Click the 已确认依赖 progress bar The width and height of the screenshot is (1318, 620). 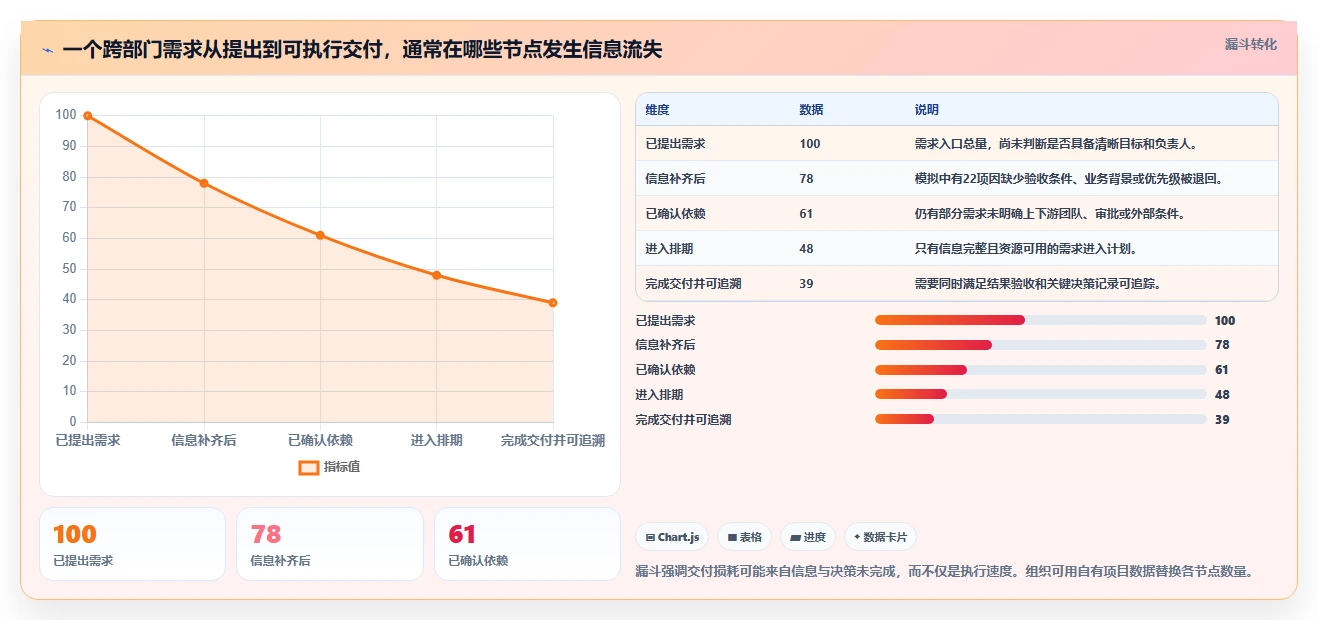(x=1041, y=370)
